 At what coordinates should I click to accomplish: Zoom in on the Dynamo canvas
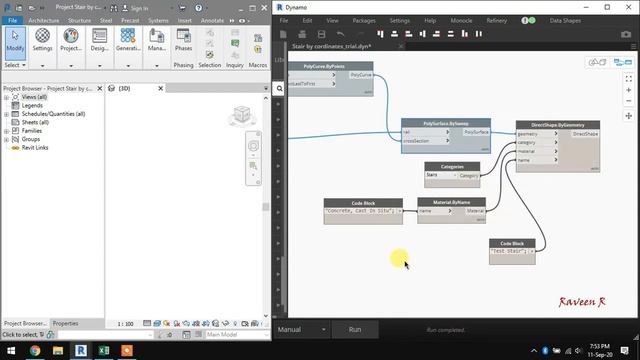629,90
